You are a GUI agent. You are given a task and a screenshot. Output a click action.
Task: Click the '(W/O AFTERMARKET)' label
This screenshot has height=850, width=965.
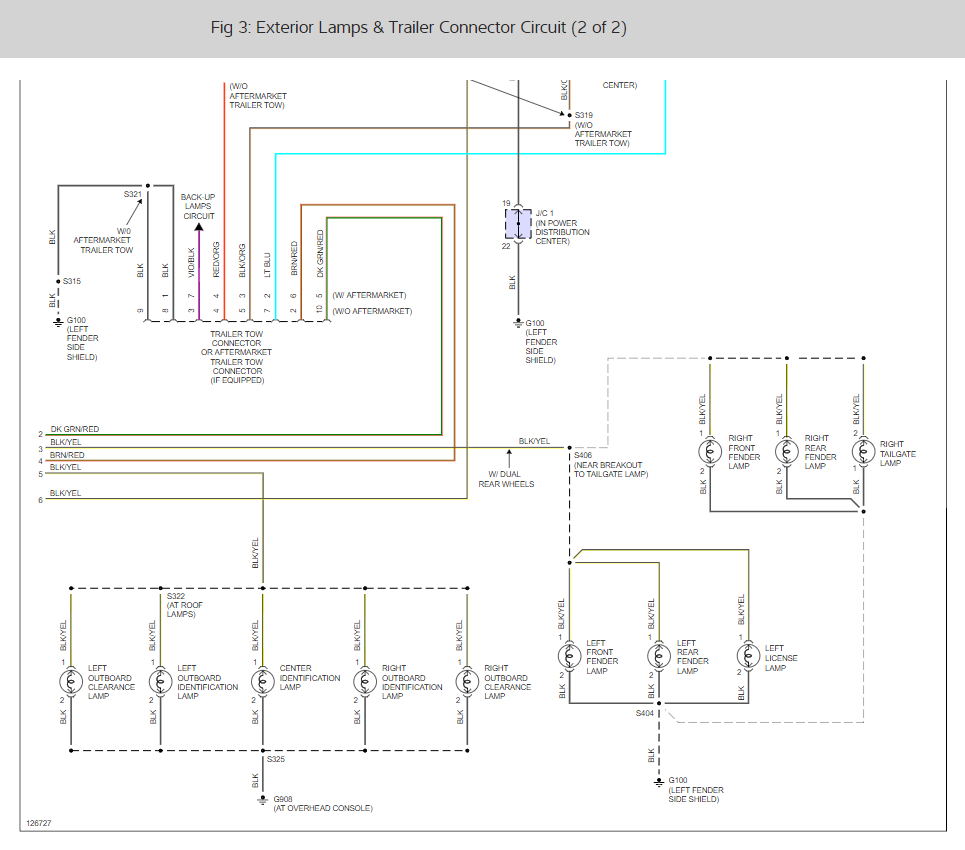tap(372, 311)
